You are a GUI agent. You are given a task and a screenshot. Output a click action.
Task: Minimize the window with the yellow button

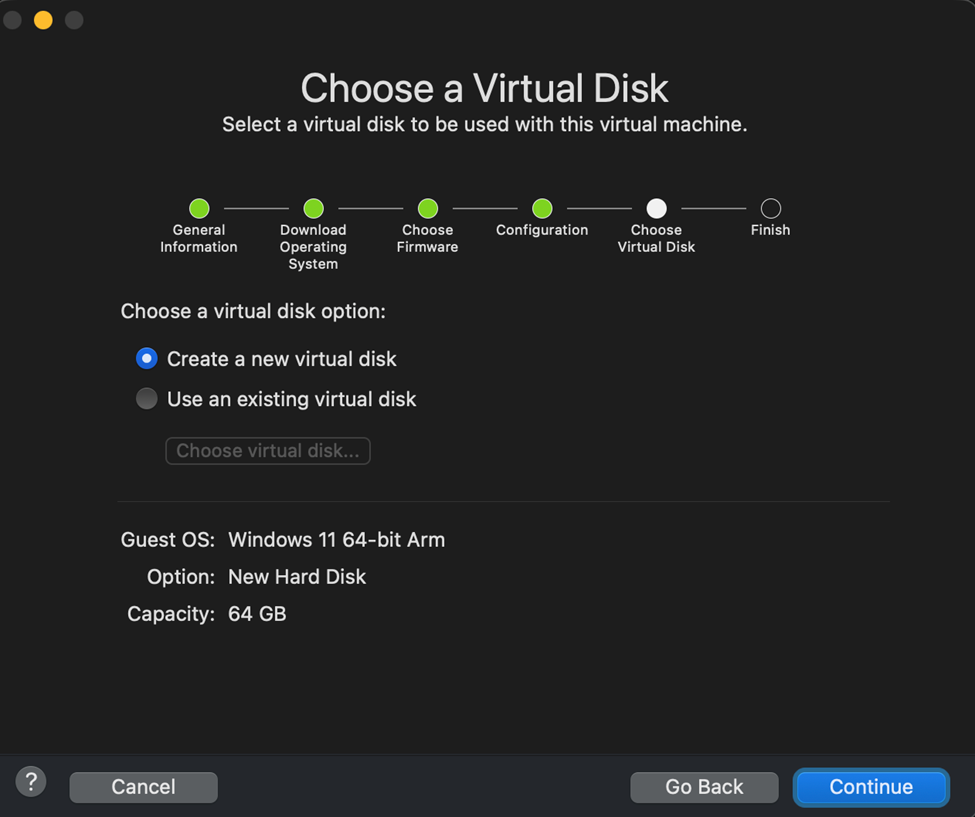43,20
